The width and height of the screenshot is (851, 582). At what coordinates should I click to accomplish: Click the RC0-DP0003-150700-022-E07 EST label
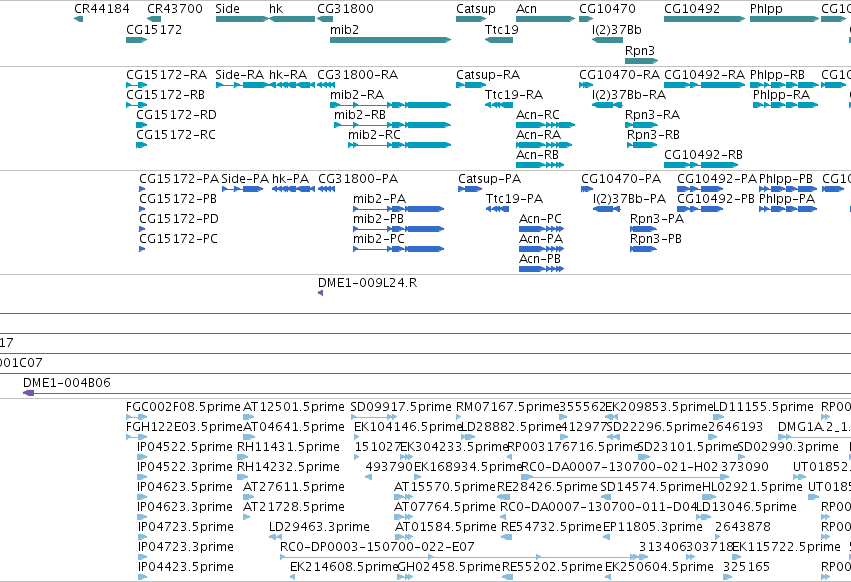tap(377, 547)
